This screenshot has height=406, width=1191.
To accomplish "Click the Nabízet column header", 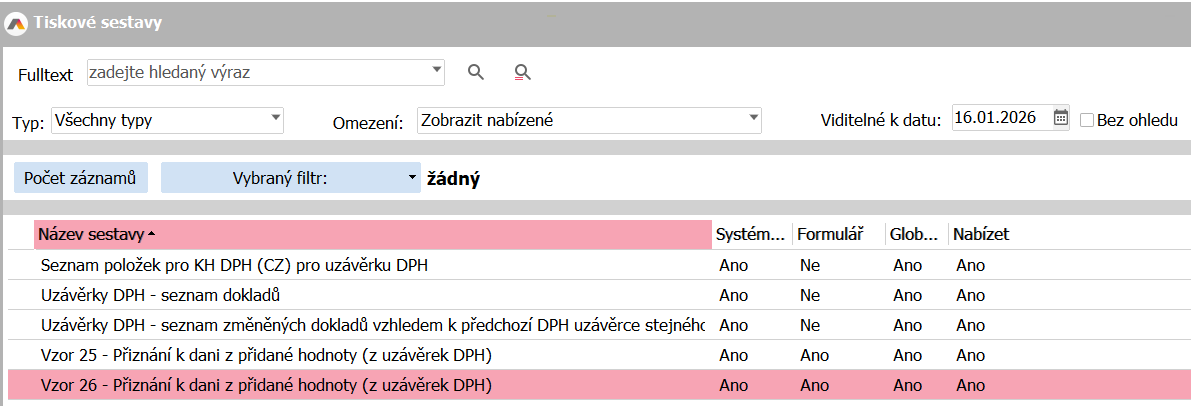I will click(x=982, y=234).
